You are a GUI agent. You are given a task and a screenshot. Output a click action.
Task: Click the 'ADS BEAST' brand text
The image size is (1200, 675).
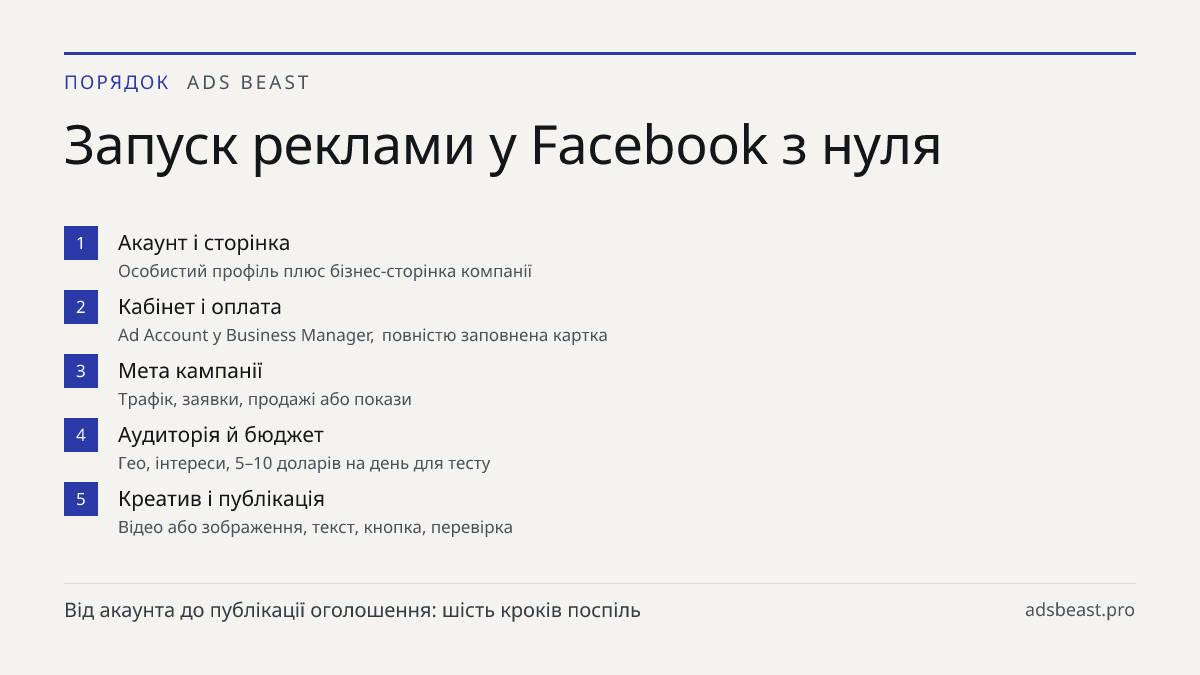tap(248, 83)
